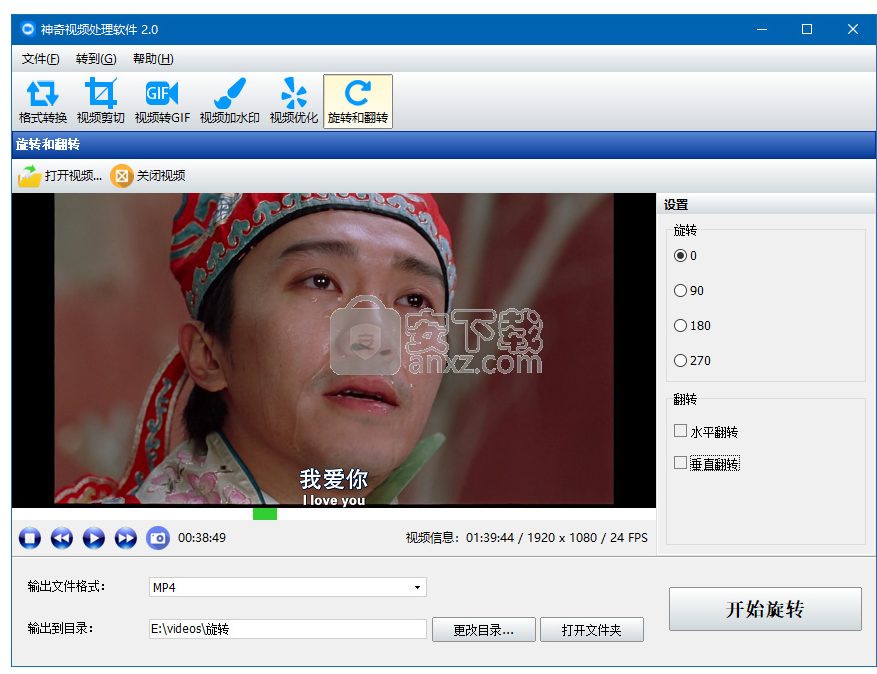The width and height of the screenshot is (877, 674).
Task: Click the 关闭视频 close video button
Action: tap(148, 176)
